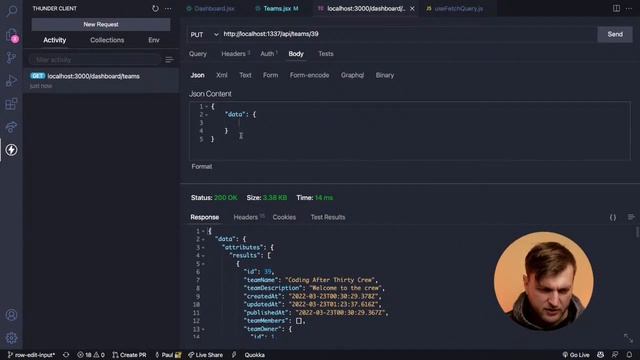Open the Tests request tab

pyautogui.click(x=326, y=54)
